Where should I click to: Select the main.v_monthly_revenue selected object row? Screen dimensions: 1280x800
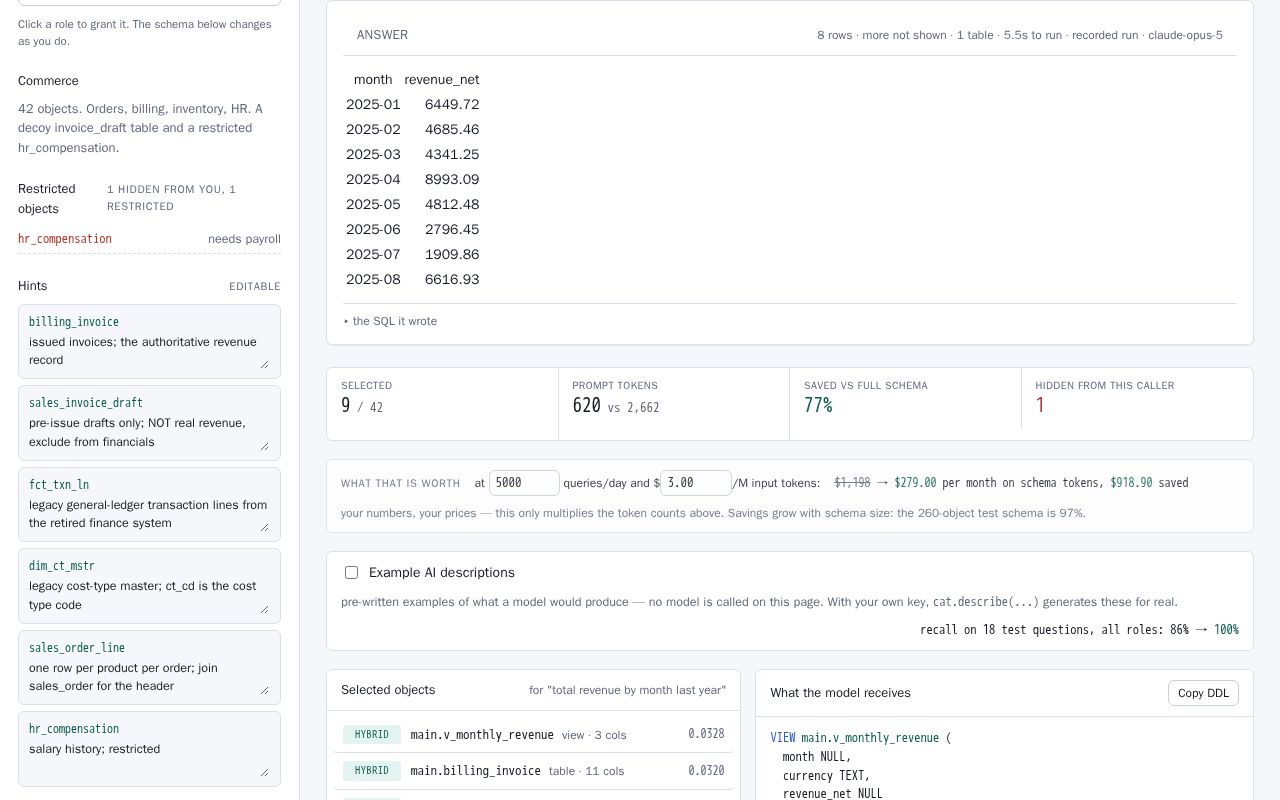pyautogui.click(x=533, y=735)
